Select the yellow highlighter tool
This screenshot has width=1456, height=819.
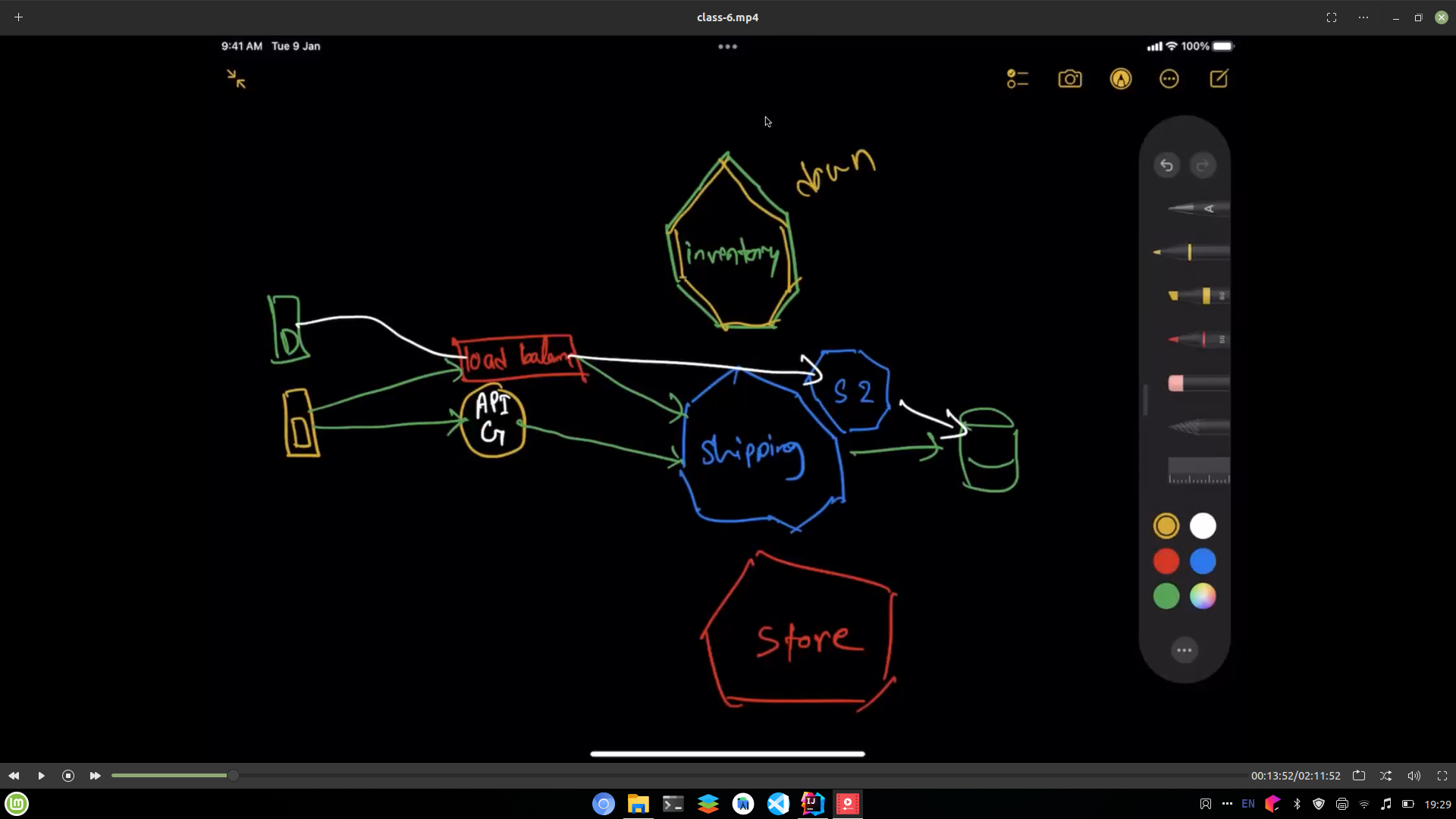[x=1199, y=296]
